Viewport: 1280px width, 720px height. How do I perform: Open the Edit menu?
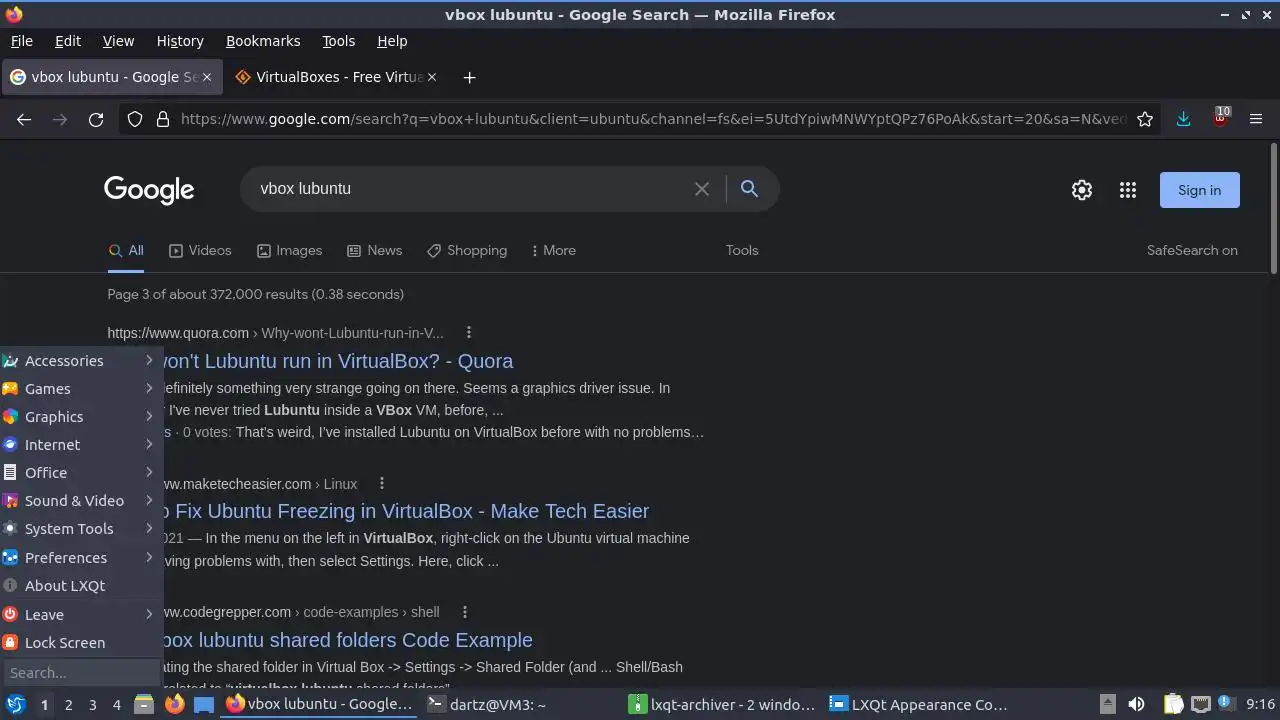pos(68,41)
